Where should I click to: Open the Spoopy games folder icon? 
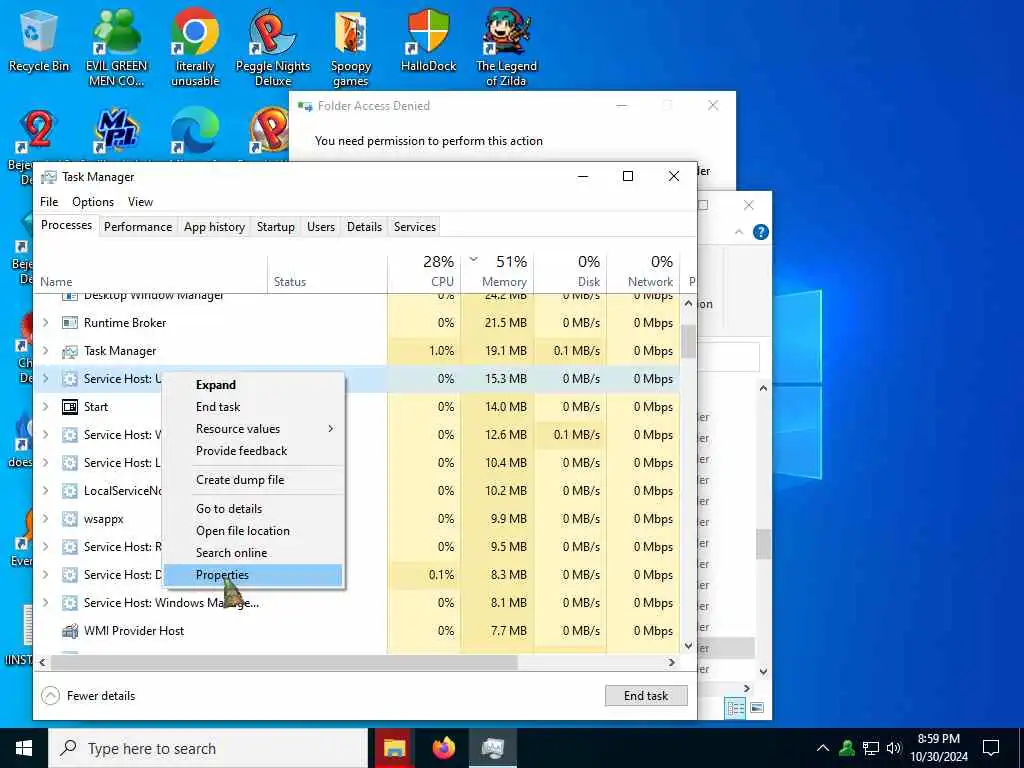[351, 47]
